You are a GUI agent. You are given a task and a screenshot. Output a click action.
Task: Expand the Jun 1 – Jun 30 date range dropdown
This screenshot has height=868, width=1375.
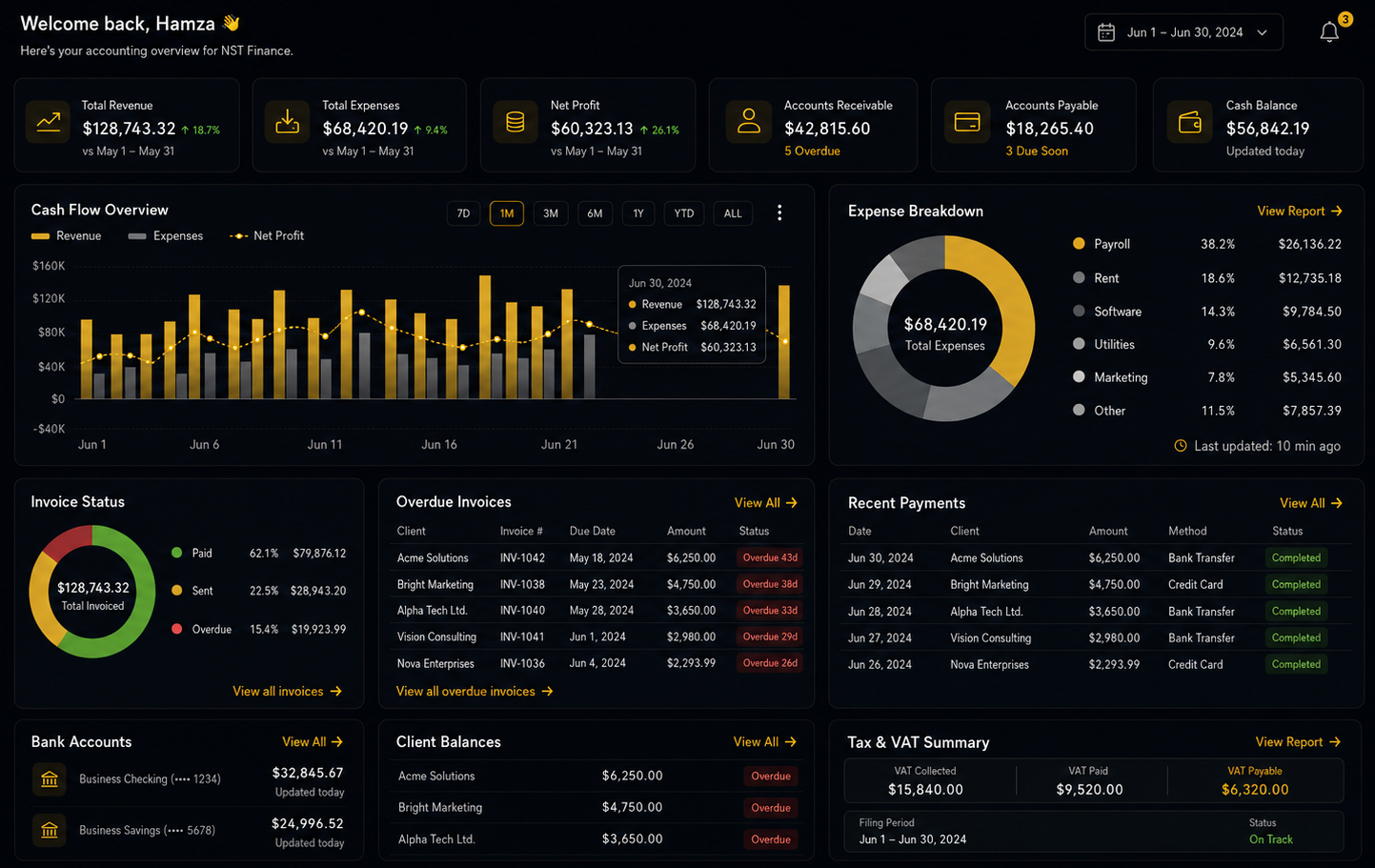(1183, 32)
